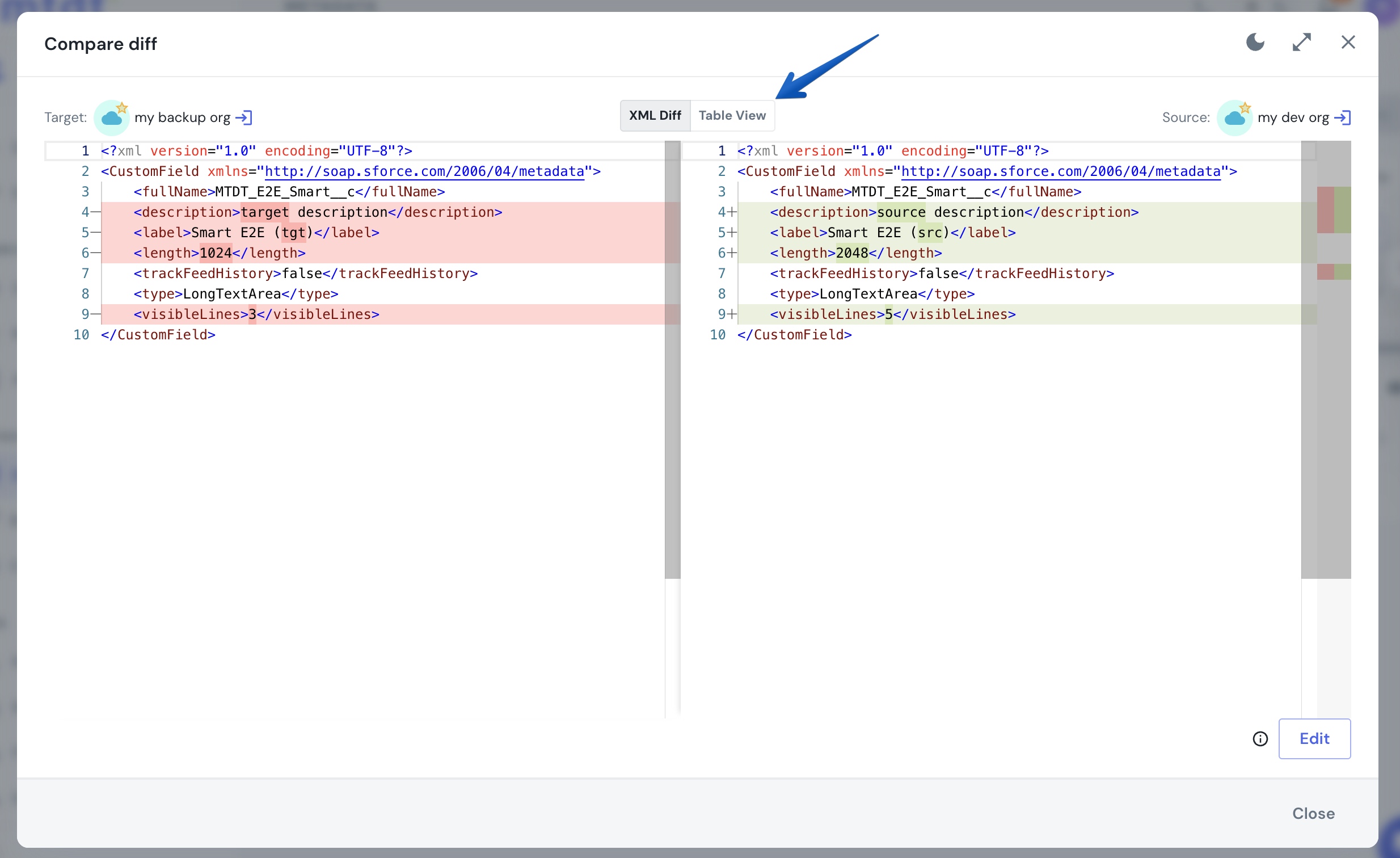This screenshot has height=858, width=1400.
Task: Click visibleLines 5 line in source
Action: tap(1027, 315)
